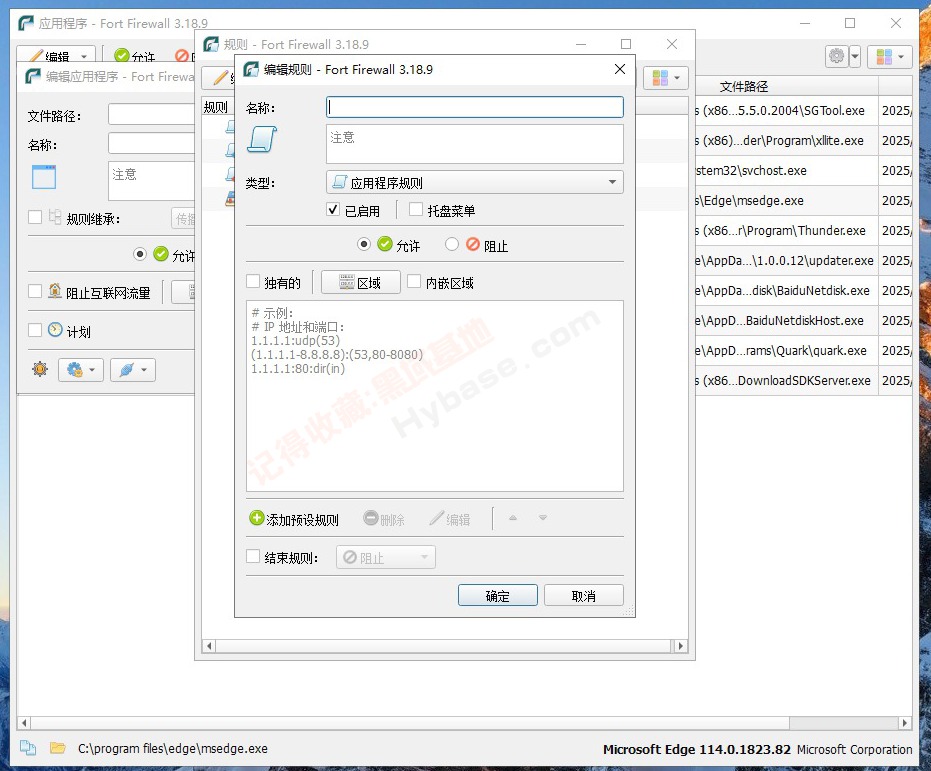Click the 文件路径 column header
This screenshot has width=931, height=771.
pos(744,87)
